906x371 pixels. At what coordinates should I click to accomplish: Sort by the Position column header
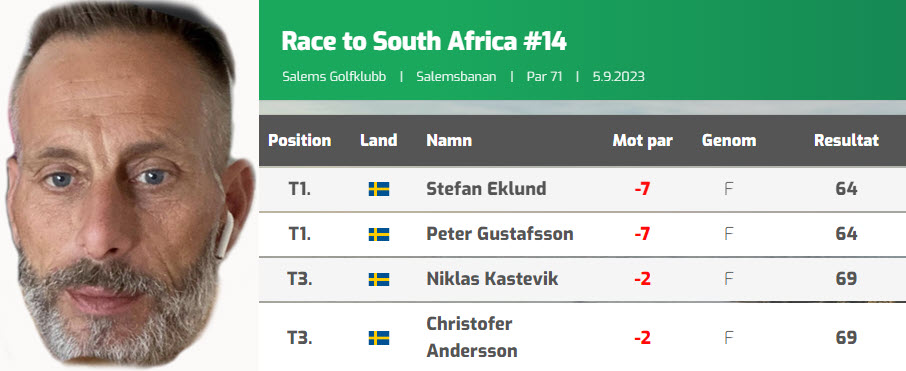(299, 140)
